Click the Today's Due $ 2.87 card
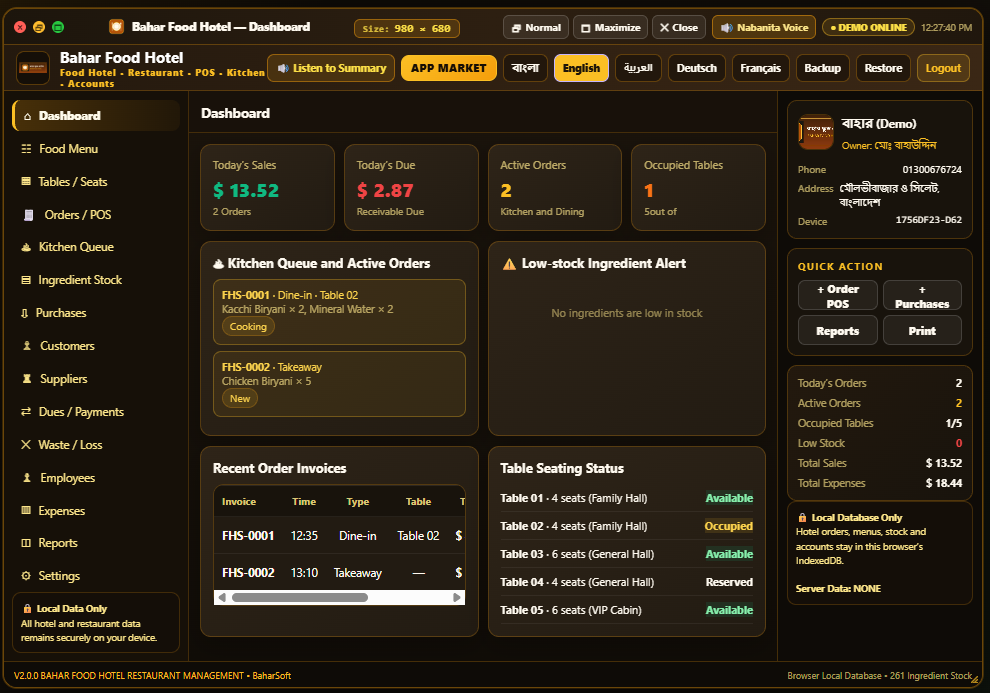Viewport: 990px width, 693px height. 411,187
